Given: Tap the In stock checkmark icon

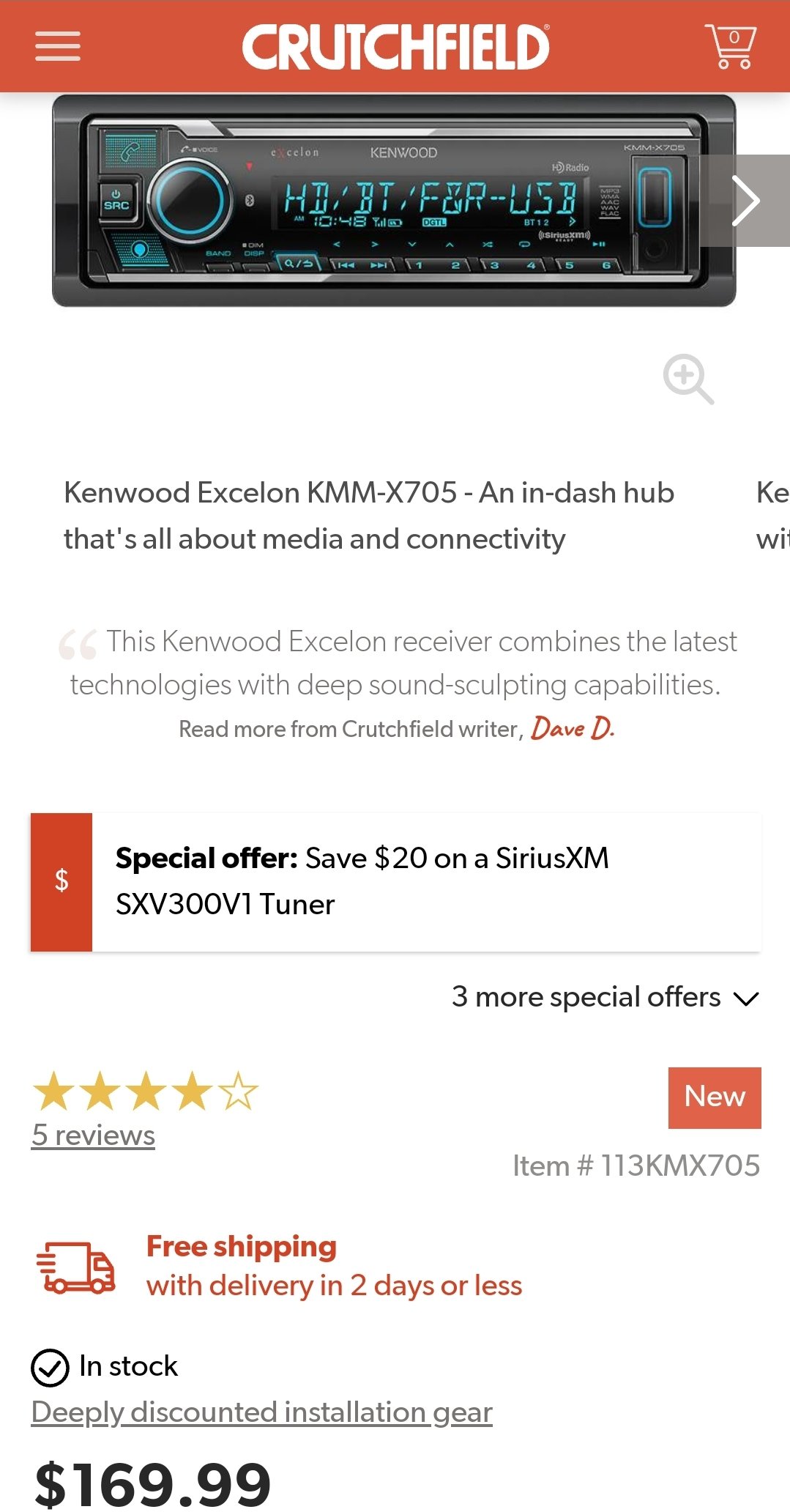Looking at the screenshot, I should click(x=50, y=1368).
